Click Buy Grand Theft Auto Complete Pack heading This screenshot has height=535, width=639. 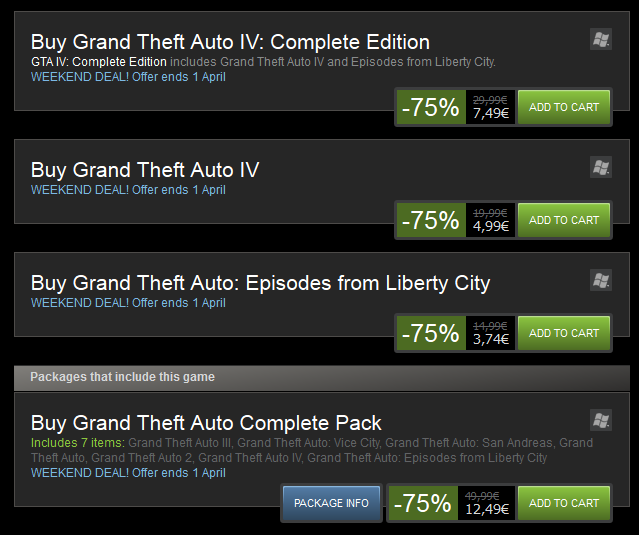point(206,423)
